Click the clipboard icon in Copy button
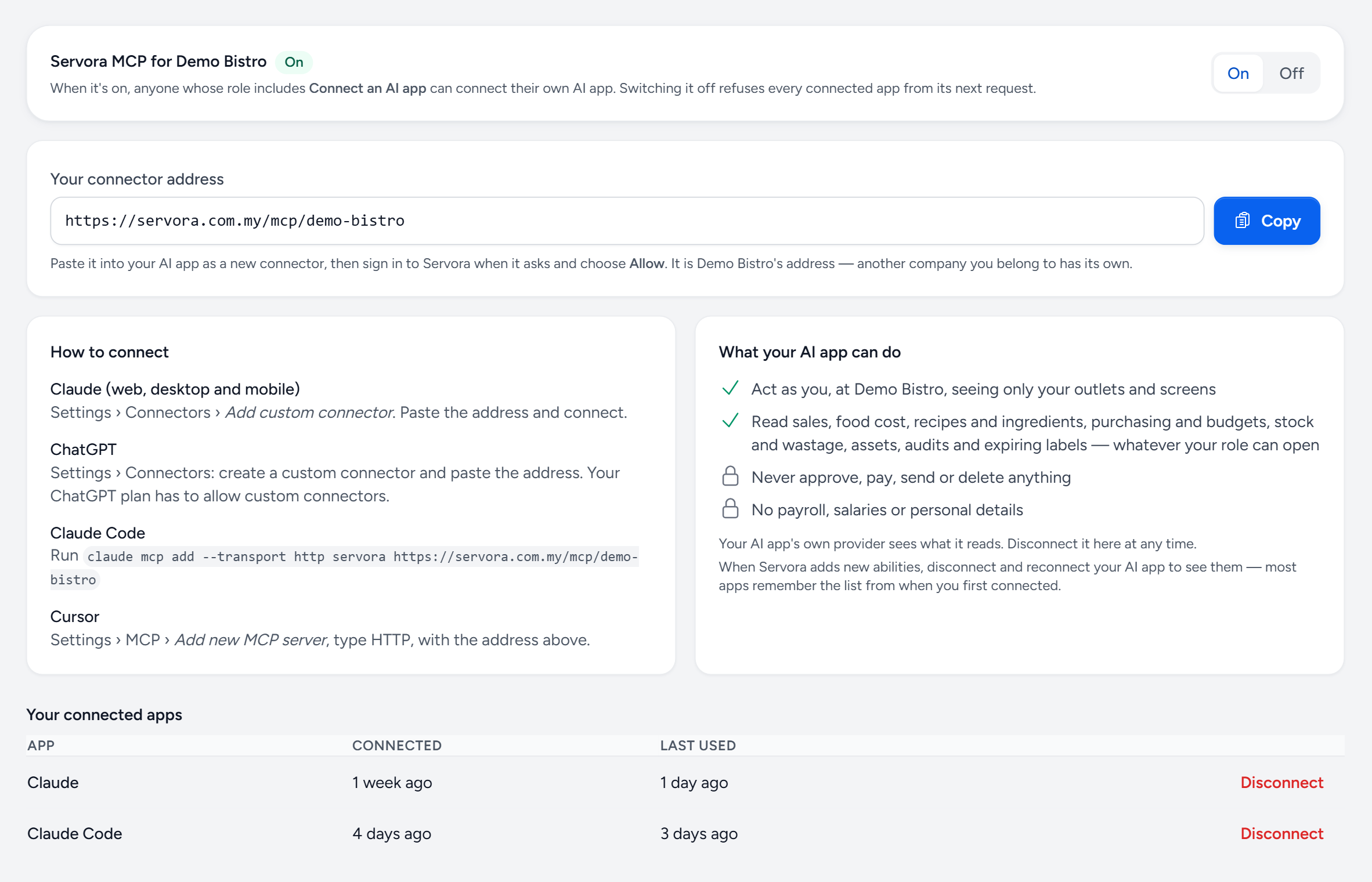This screenshot has height=882, width=1372. tap(1242, 220)
